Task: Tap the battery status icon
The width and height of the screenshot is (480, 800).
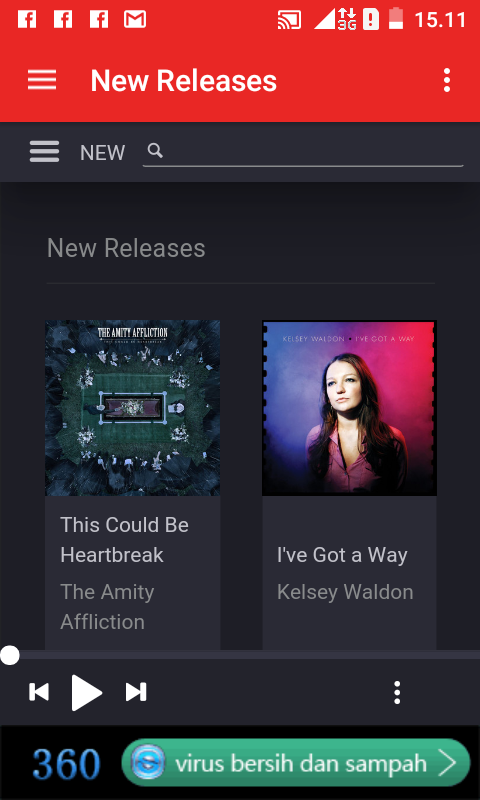Action: click(x=396, y=19)
